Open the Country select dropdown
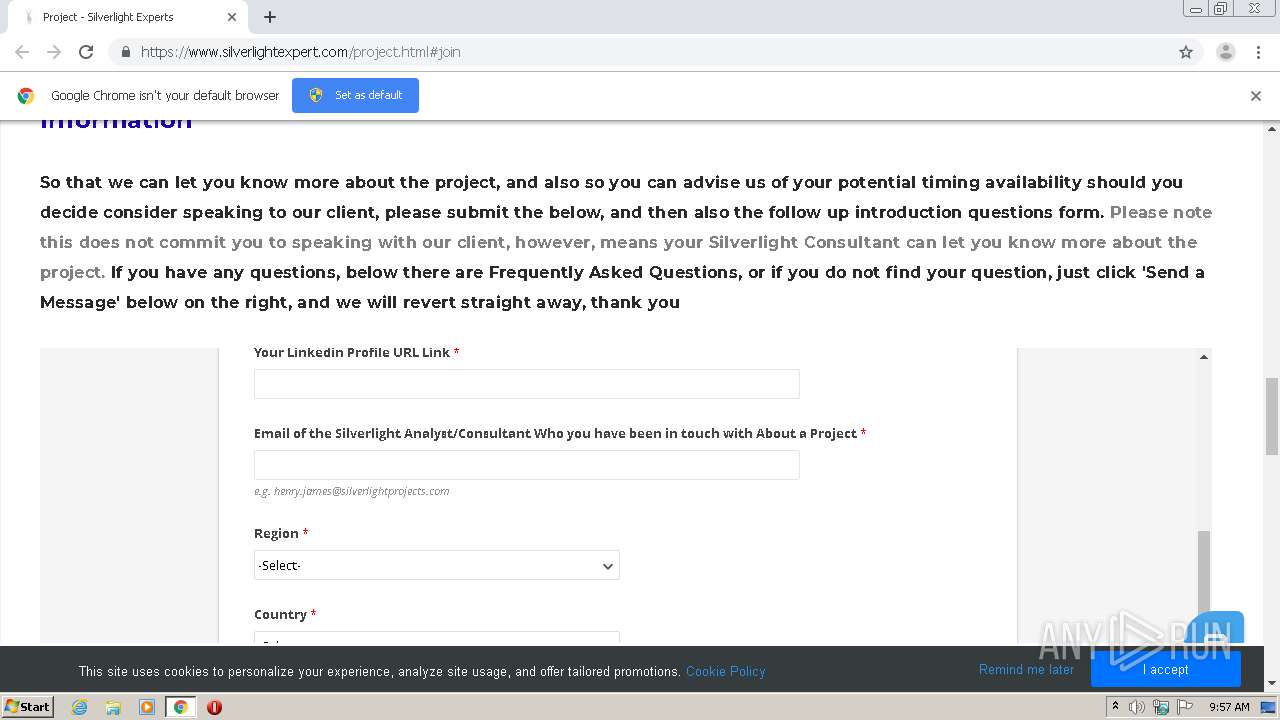The width and height of the screenshot is (1280, 720). pyautogui.click(x=437, y=638)
